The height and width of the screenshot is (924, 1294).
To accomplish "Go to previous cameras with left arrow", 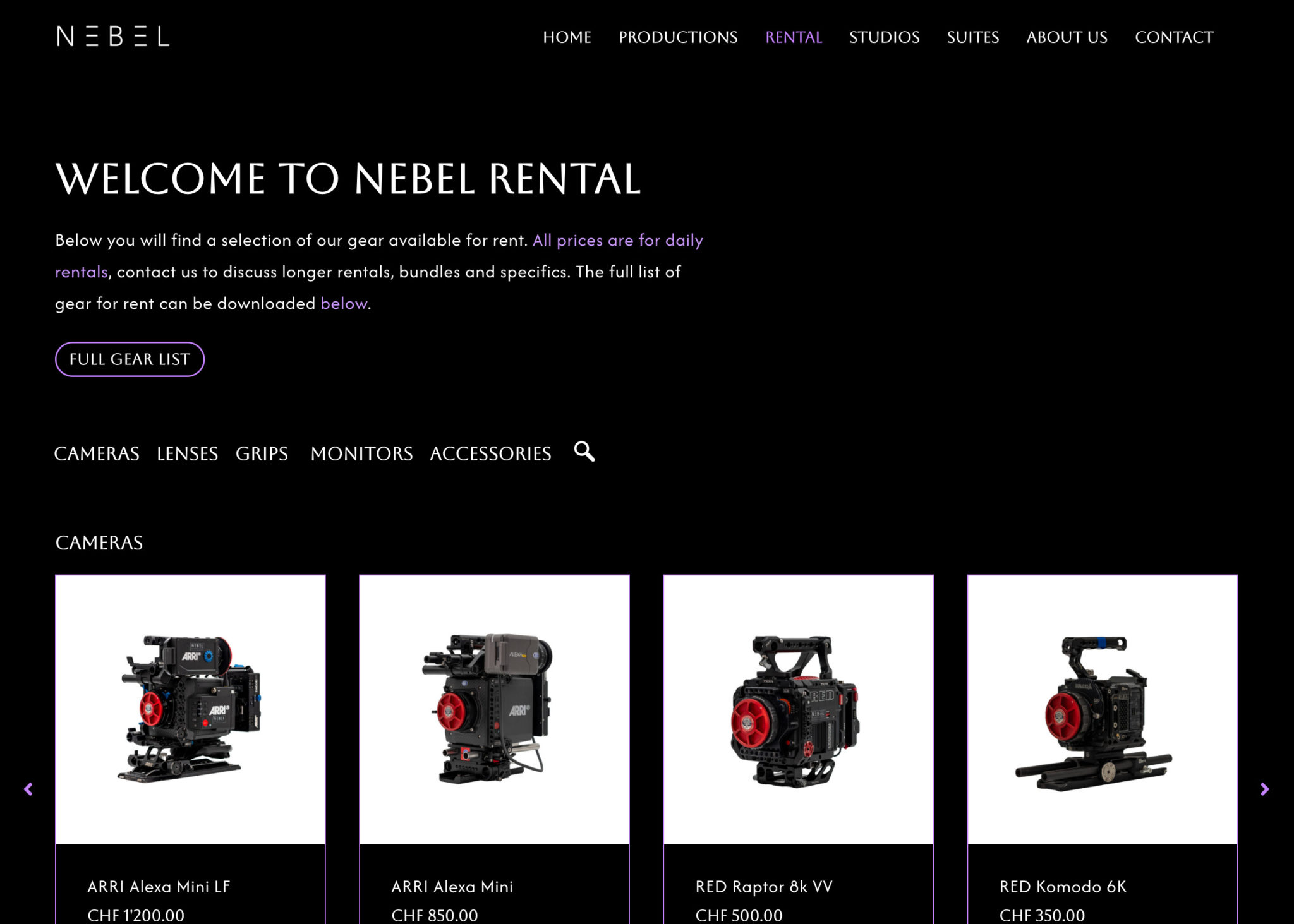I will pyautogui.click(x=28, y=789).
